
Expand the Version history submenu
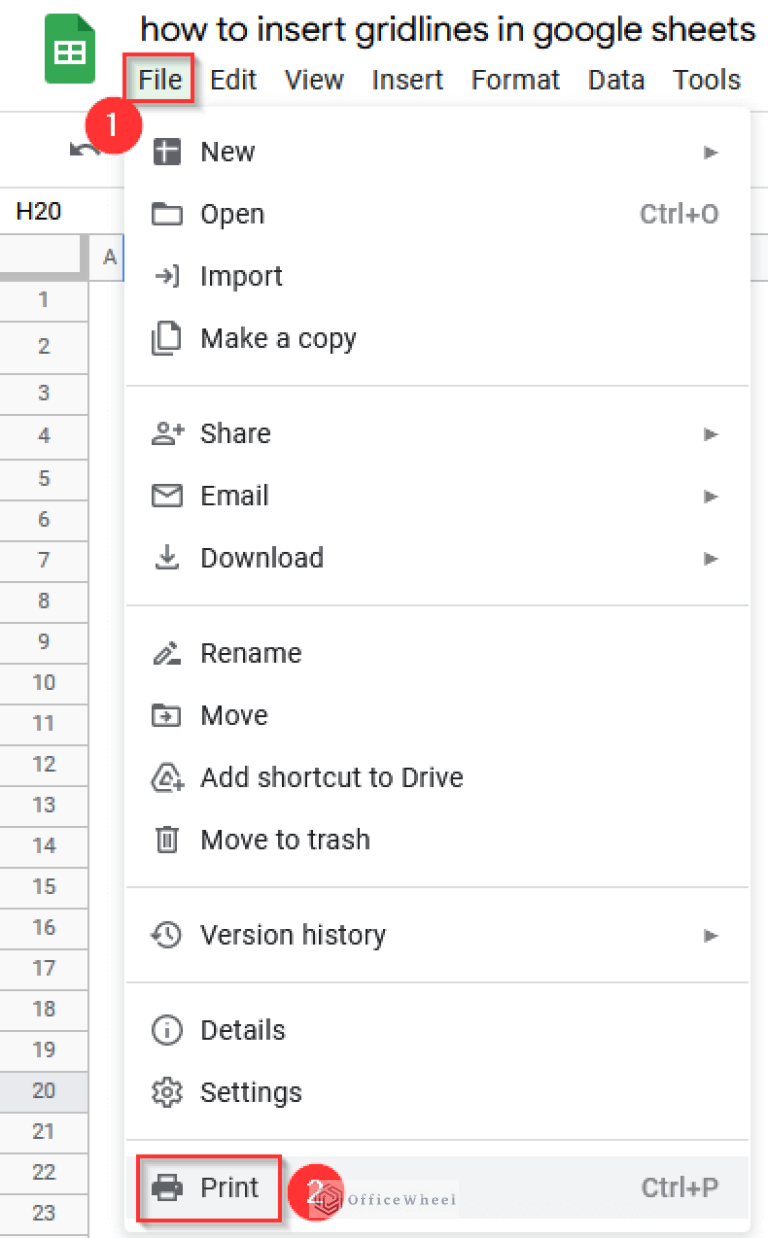click(x=711, y=935)
